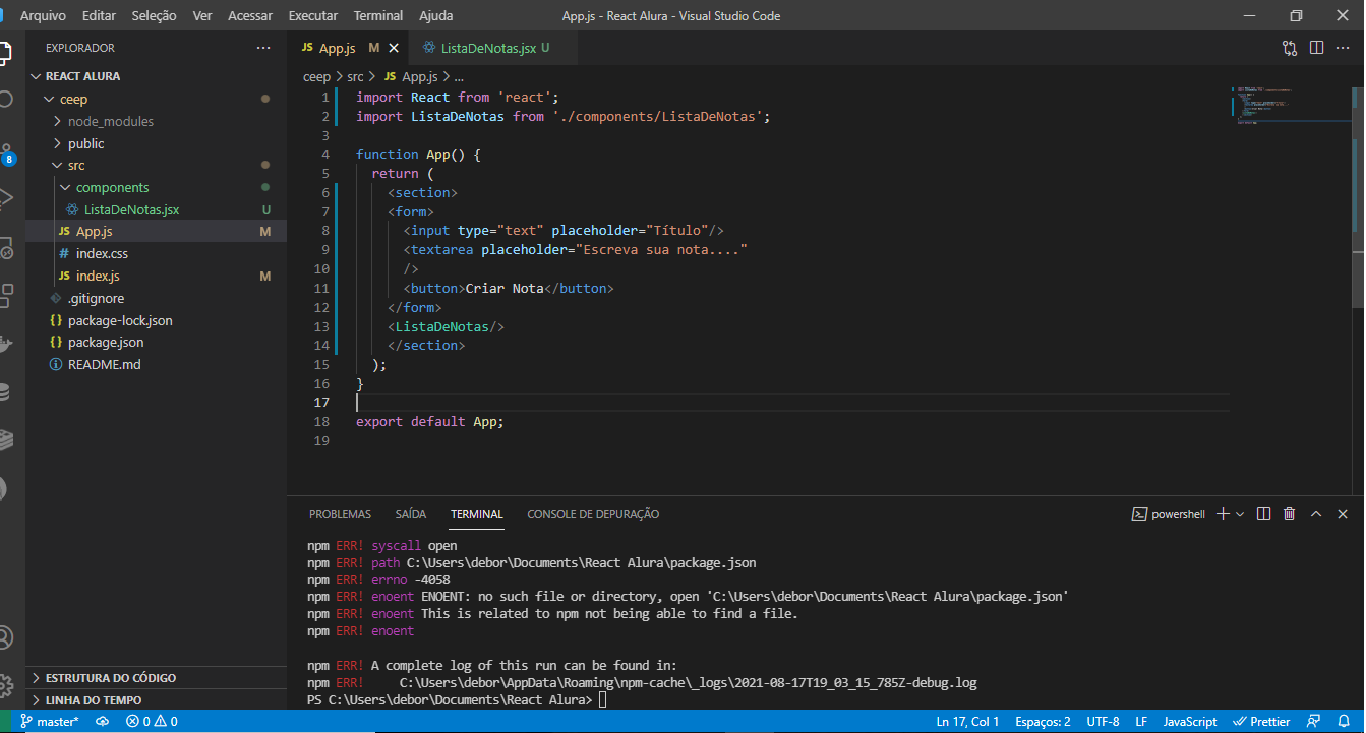Open the Ver menu
Viewport: 1366px width, 733px height.
tap(202, 15)
